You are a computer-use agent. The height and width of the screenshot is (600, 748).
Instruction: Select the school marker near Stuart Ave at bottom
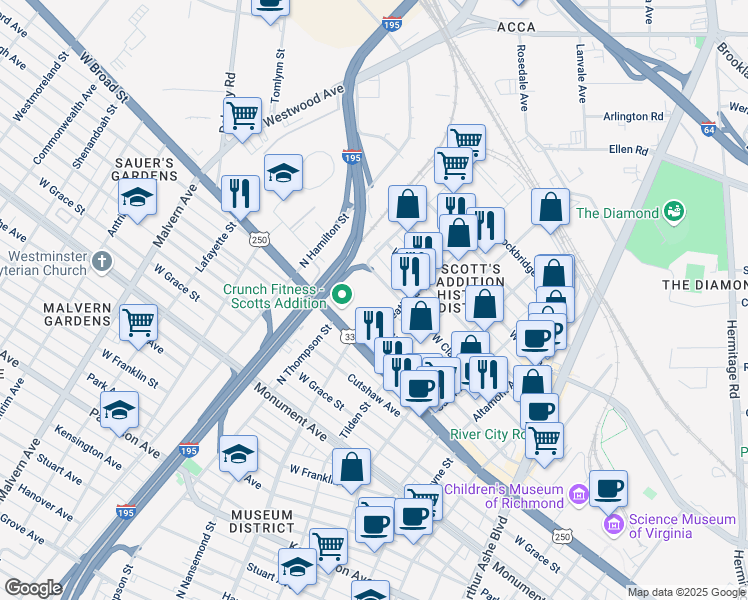coord(298,568)
